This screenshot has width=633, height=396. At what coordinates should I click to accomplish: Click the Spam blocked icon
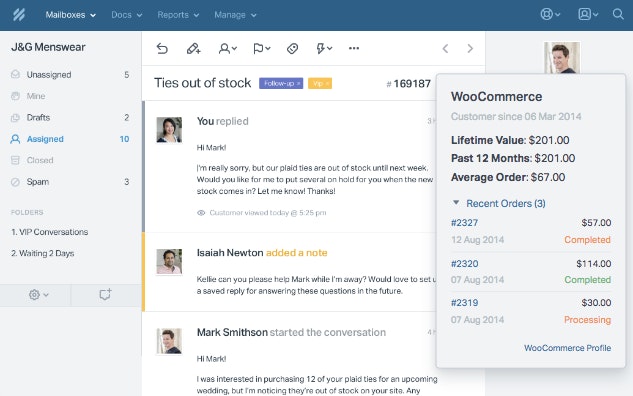(15, 182)
